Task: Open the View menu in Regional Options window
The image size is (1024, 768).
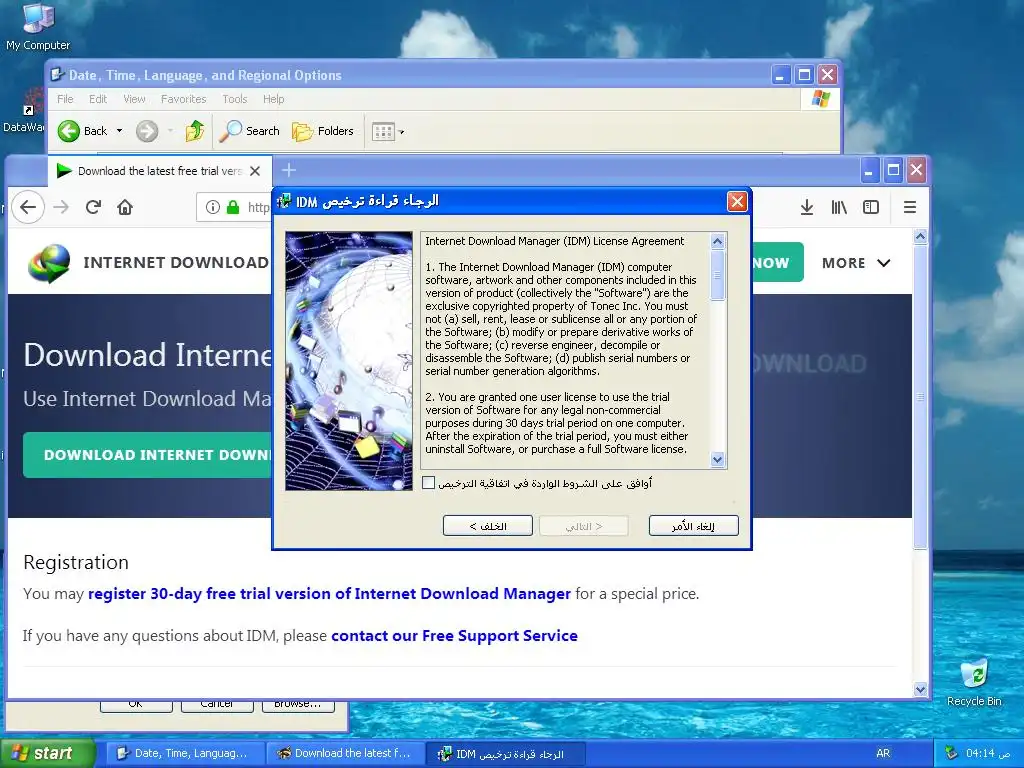Action: coord(135,99)
